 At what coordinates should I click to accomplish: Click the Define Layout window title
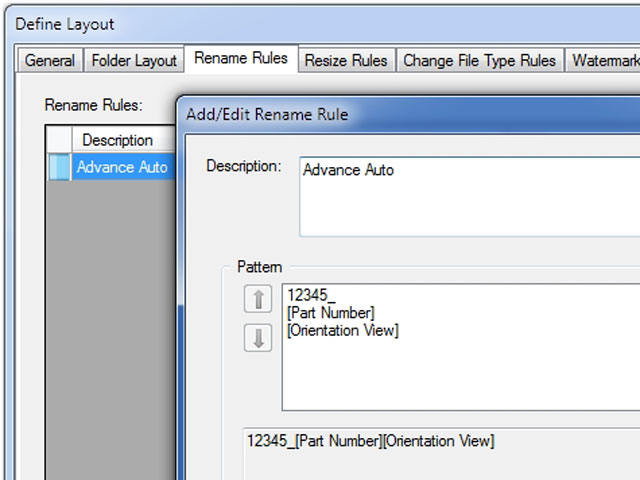[x=65, y=23]
